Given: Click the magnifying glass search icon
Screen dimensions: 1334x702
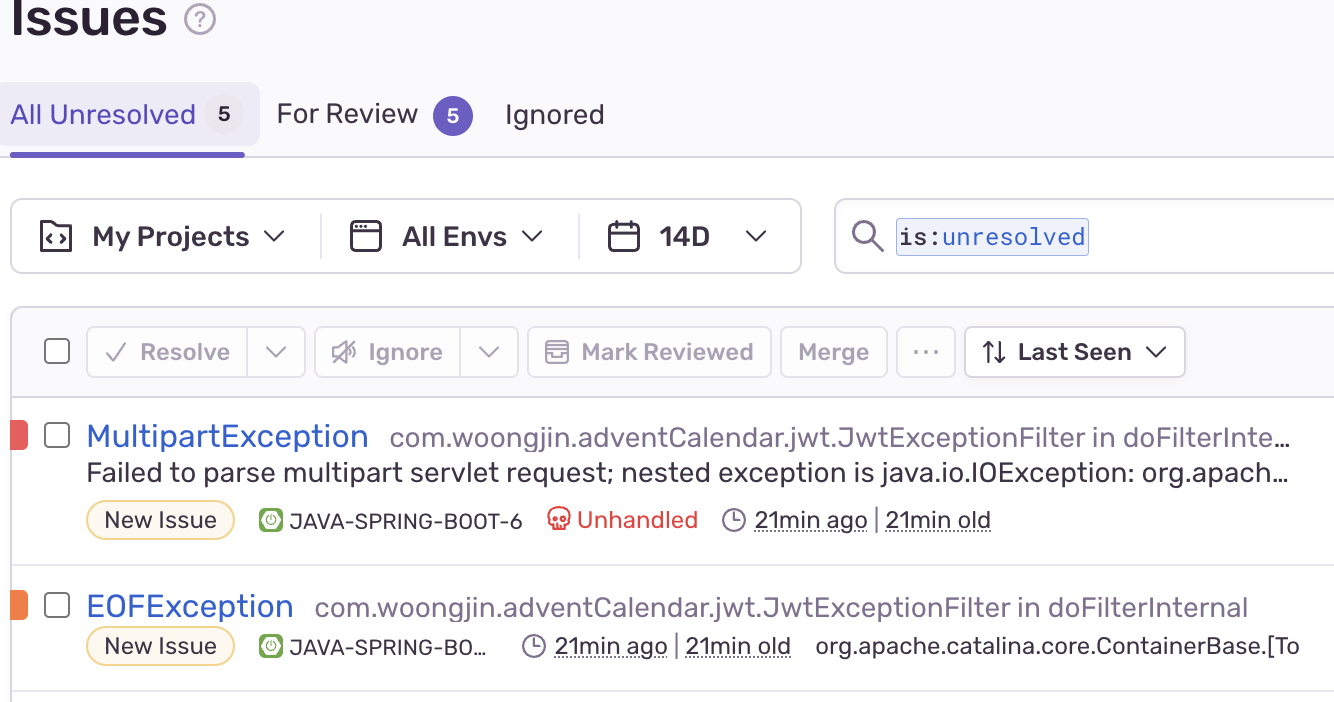Looking at the screenshot, I should click(x=867, y=237).
